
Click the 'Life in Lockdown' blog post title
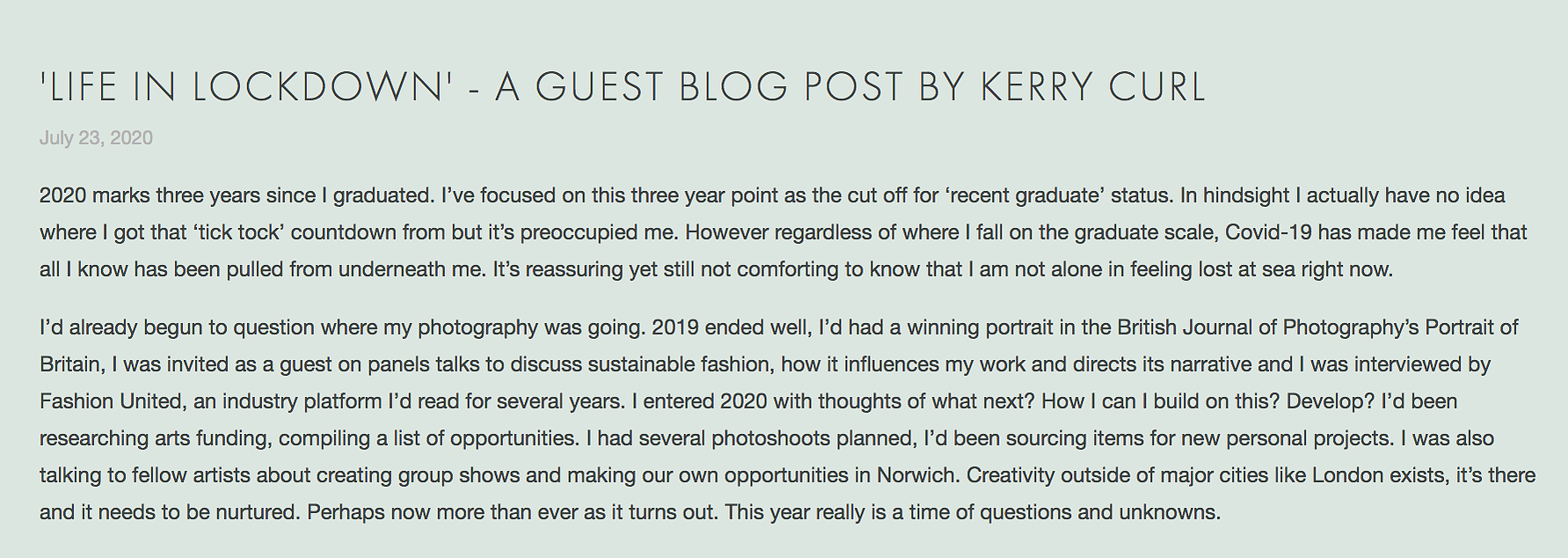(x=623, y=87)
